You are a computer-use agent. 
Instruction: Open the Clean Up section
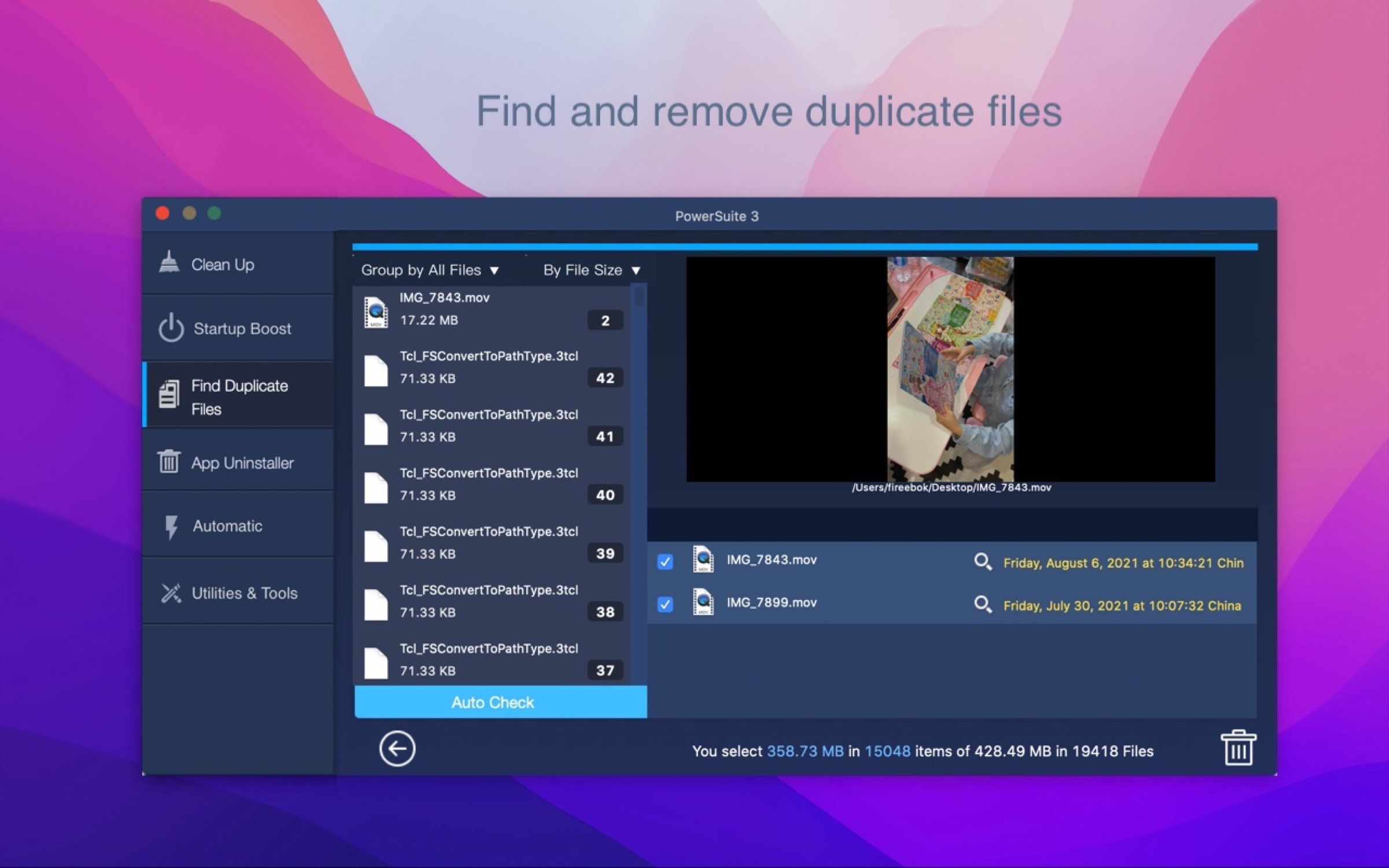(238, 264)
